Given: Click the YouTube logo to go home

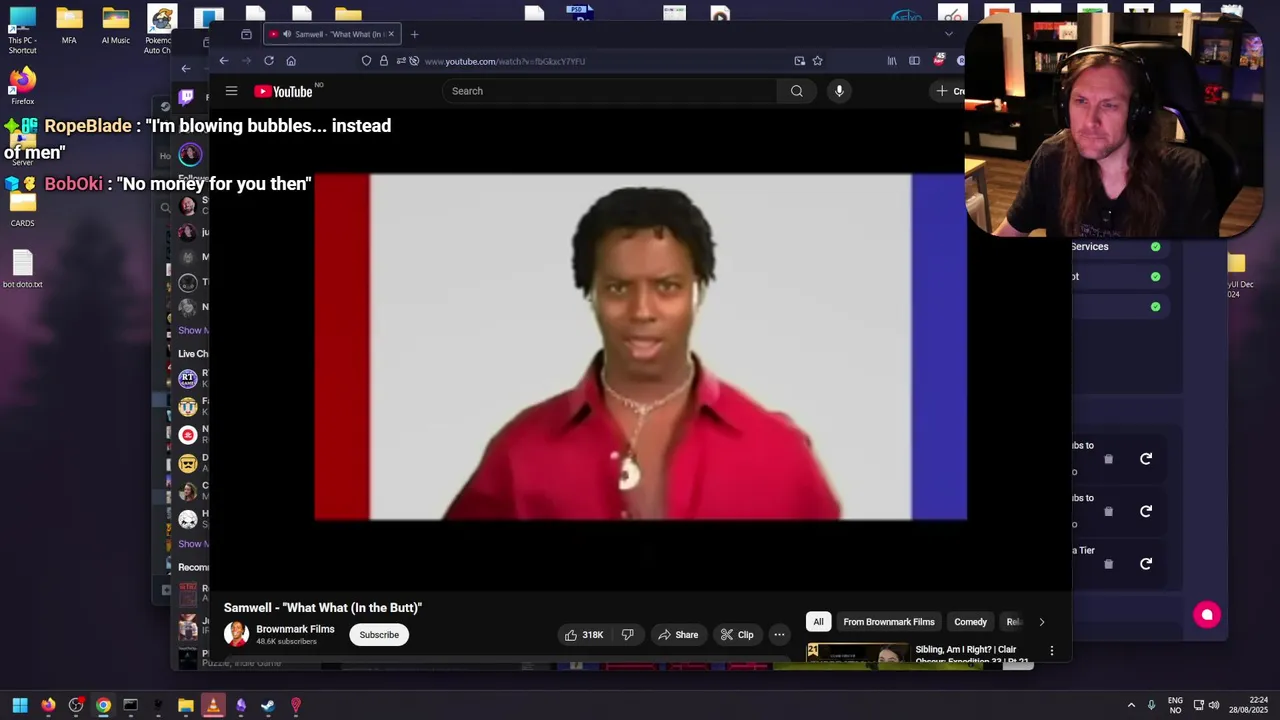Looking at the screenshot, I should click(283, 91).
